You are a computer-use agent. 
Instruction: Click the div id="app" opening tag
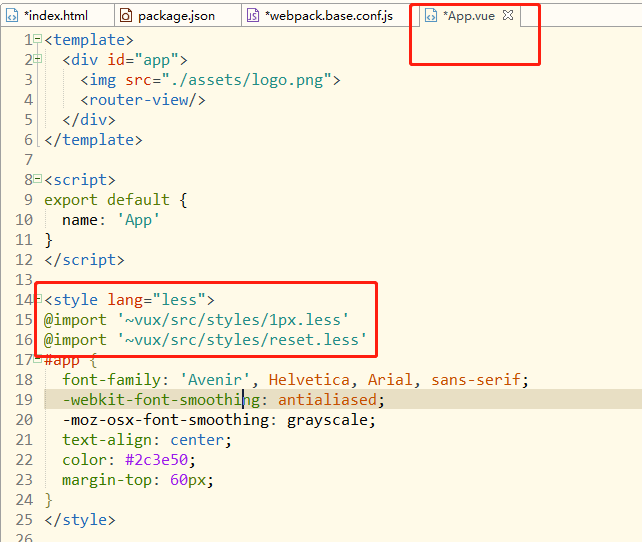[125, 60]
